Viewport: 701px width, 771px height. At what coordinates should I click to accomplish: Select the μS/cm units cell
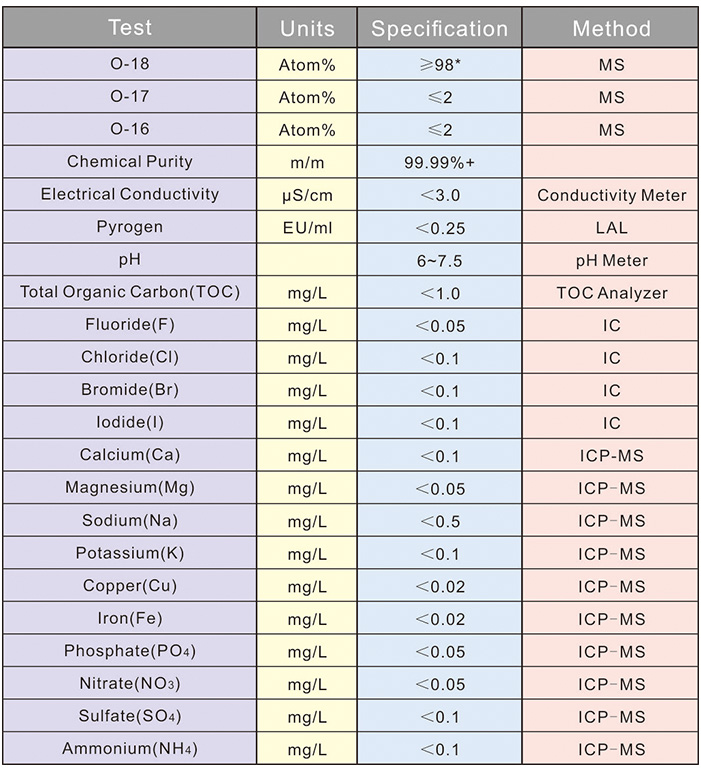pyautogui.click(x=307, y=195)
